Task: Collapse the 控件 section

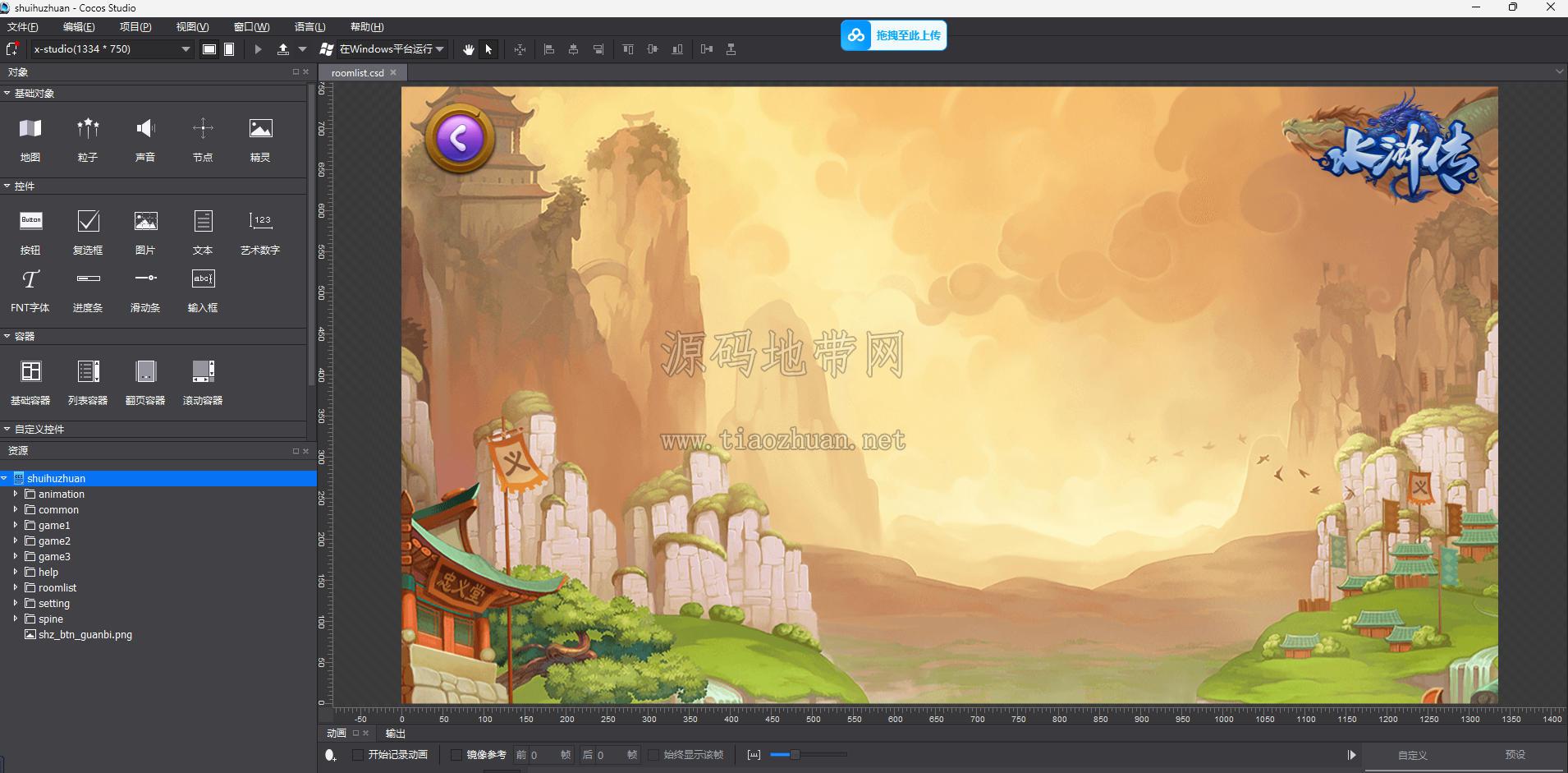Action: [7, 186]
